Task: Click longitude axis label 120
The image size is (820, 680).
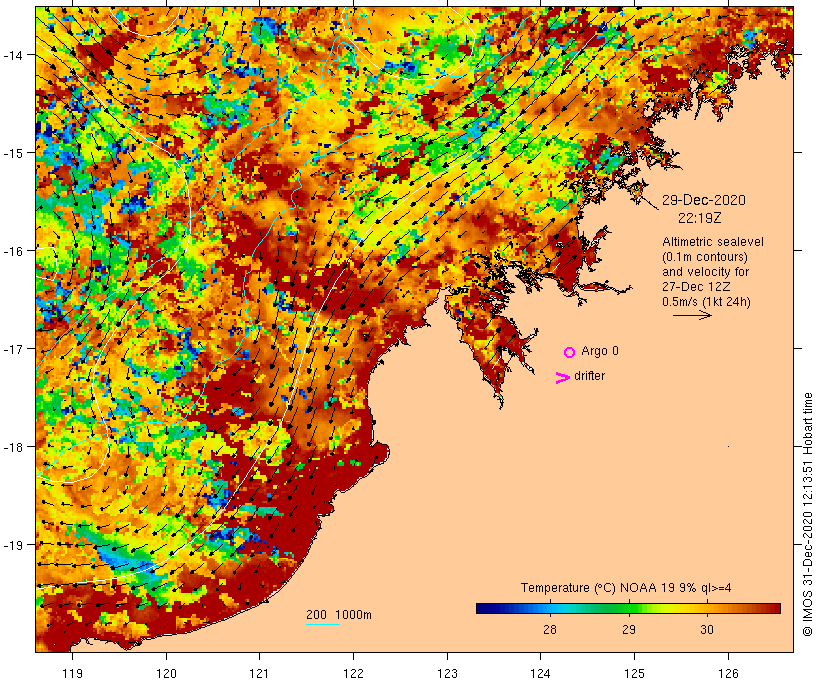Action: pos(166,673)
